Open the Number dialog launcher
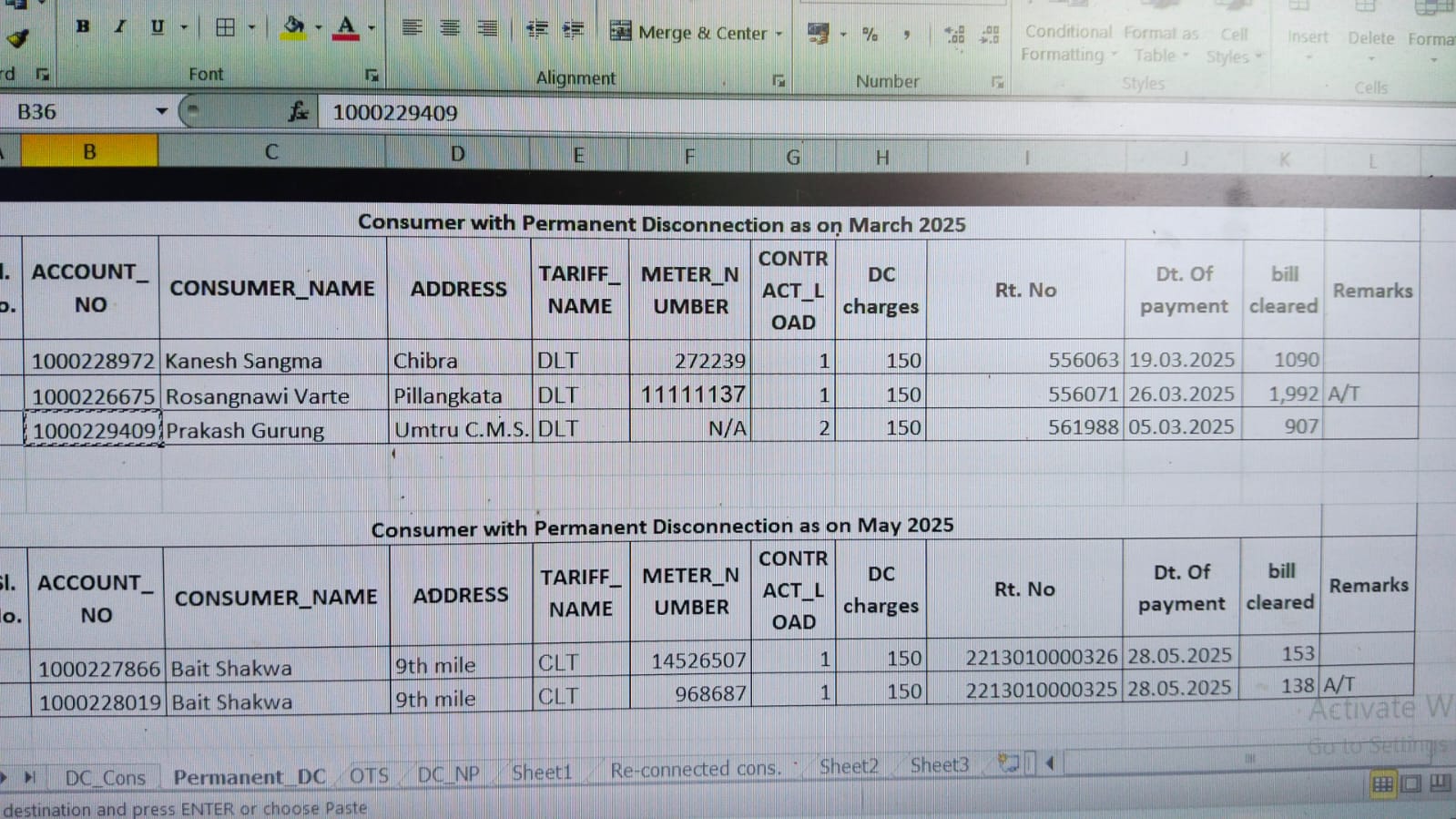Image resolution: width=1456 pixels, height=819 pixels. coord(997,82)
